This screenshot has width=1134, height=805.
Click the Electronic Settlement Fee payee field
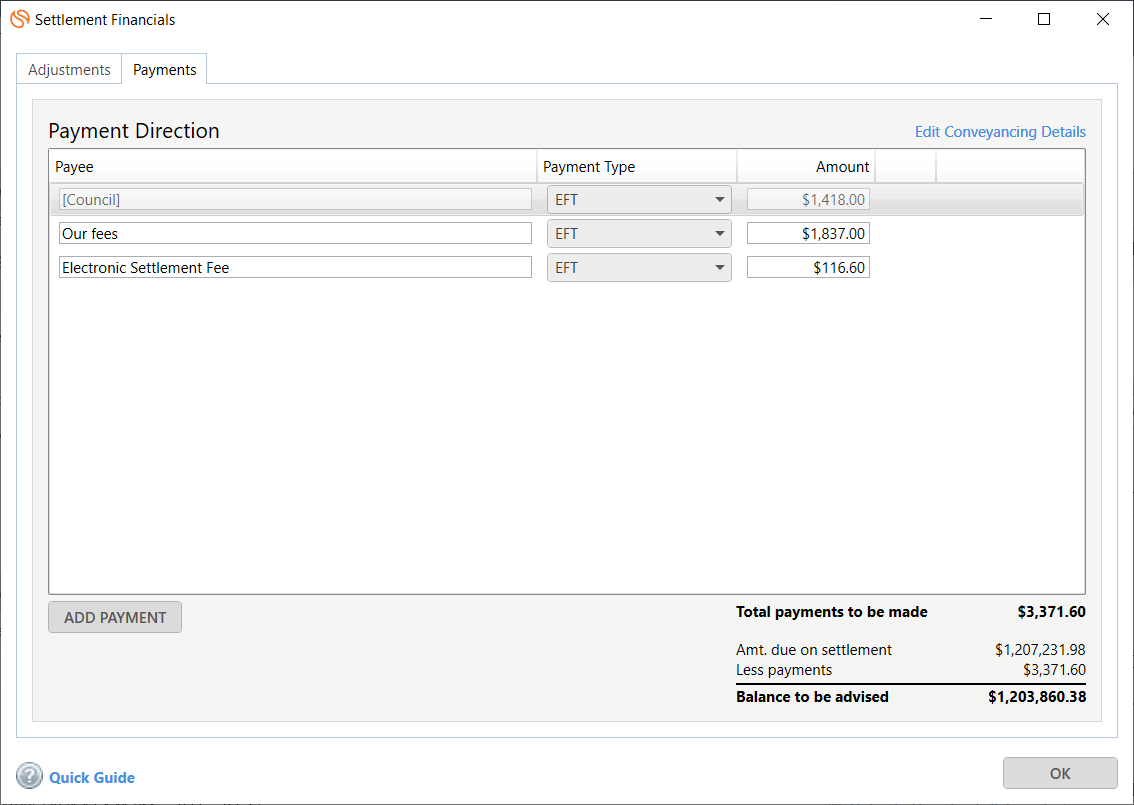pyautogui.click(x=295, y=268)
